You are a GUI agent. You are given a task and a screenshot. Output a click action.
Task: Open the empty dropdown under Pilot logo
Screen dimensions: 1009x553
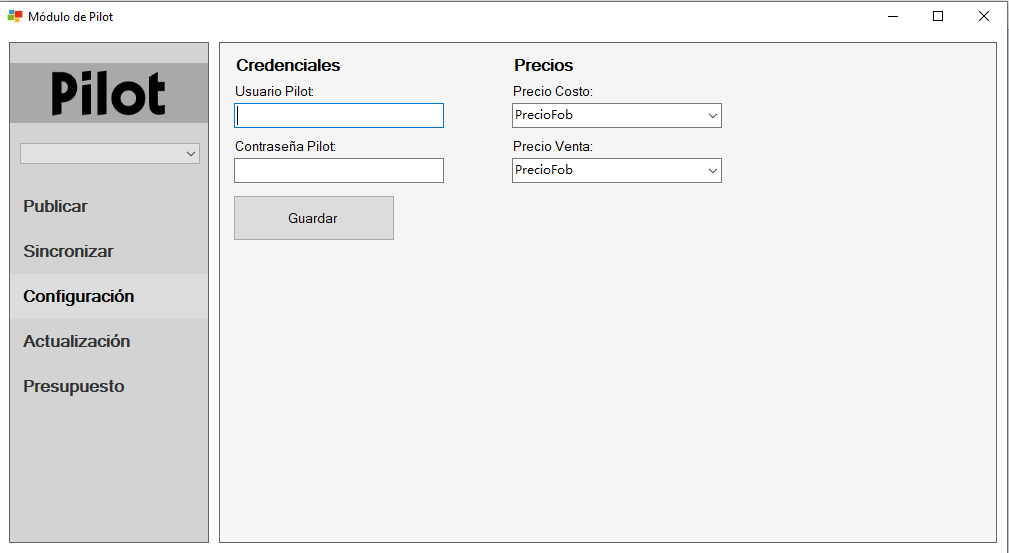(110, 154)
